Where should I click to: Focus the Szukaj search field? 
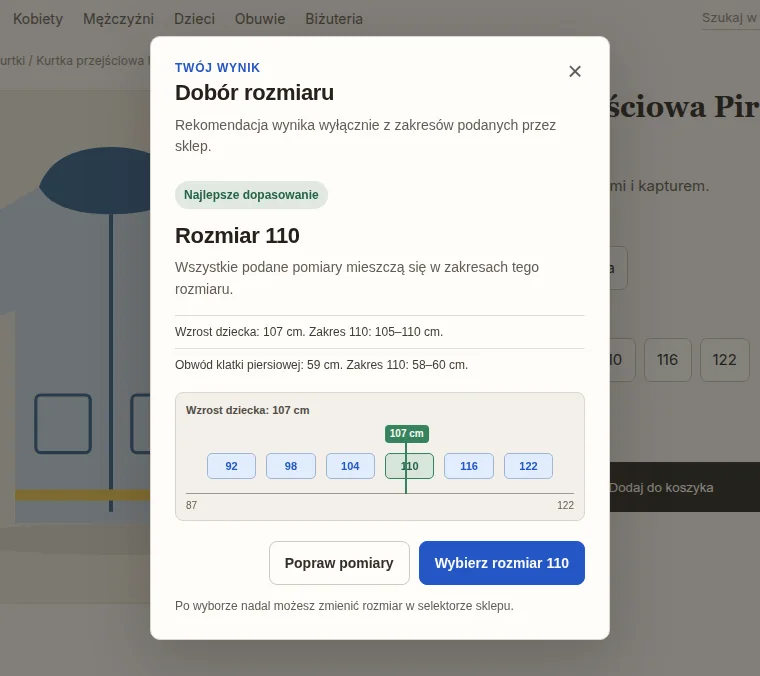[730, 18]
